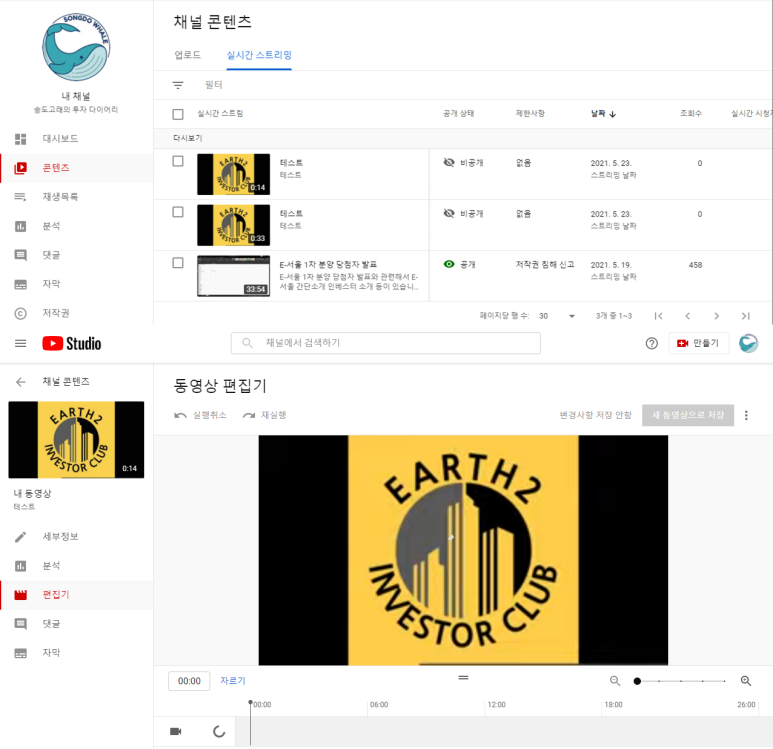Click the 12:00 timeline marker
The image size is (773, 749).
coord(496,705)
